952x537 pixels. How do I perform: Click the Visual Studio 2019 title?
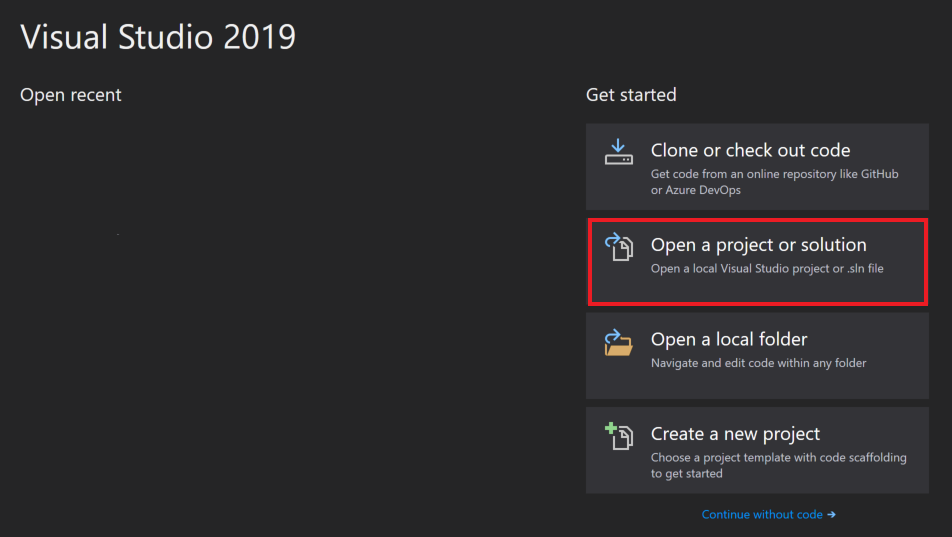[158, 36]
